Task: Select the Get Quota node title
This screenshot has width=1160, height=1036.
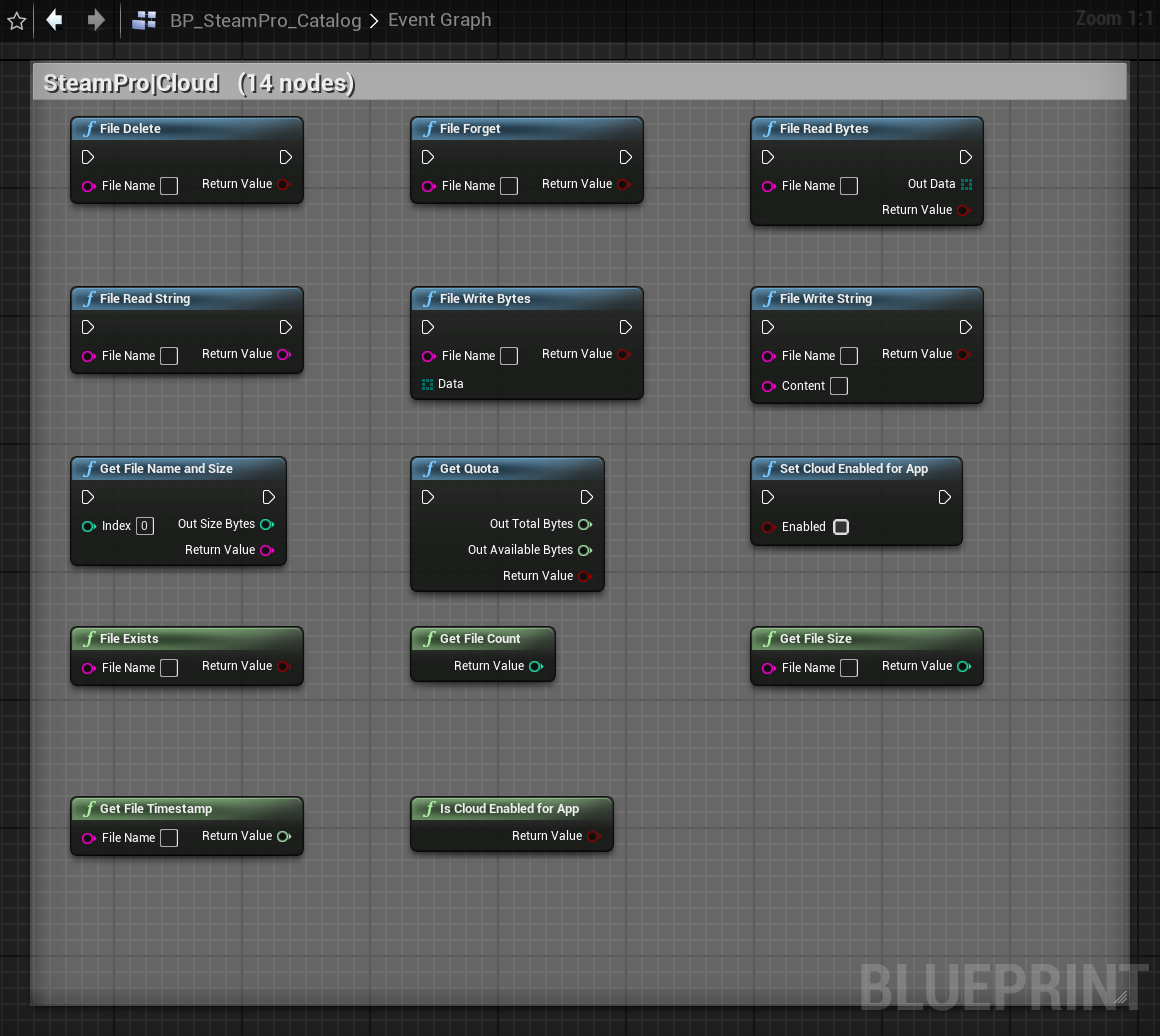Action: pyautogui.click(x=469, y=468)
